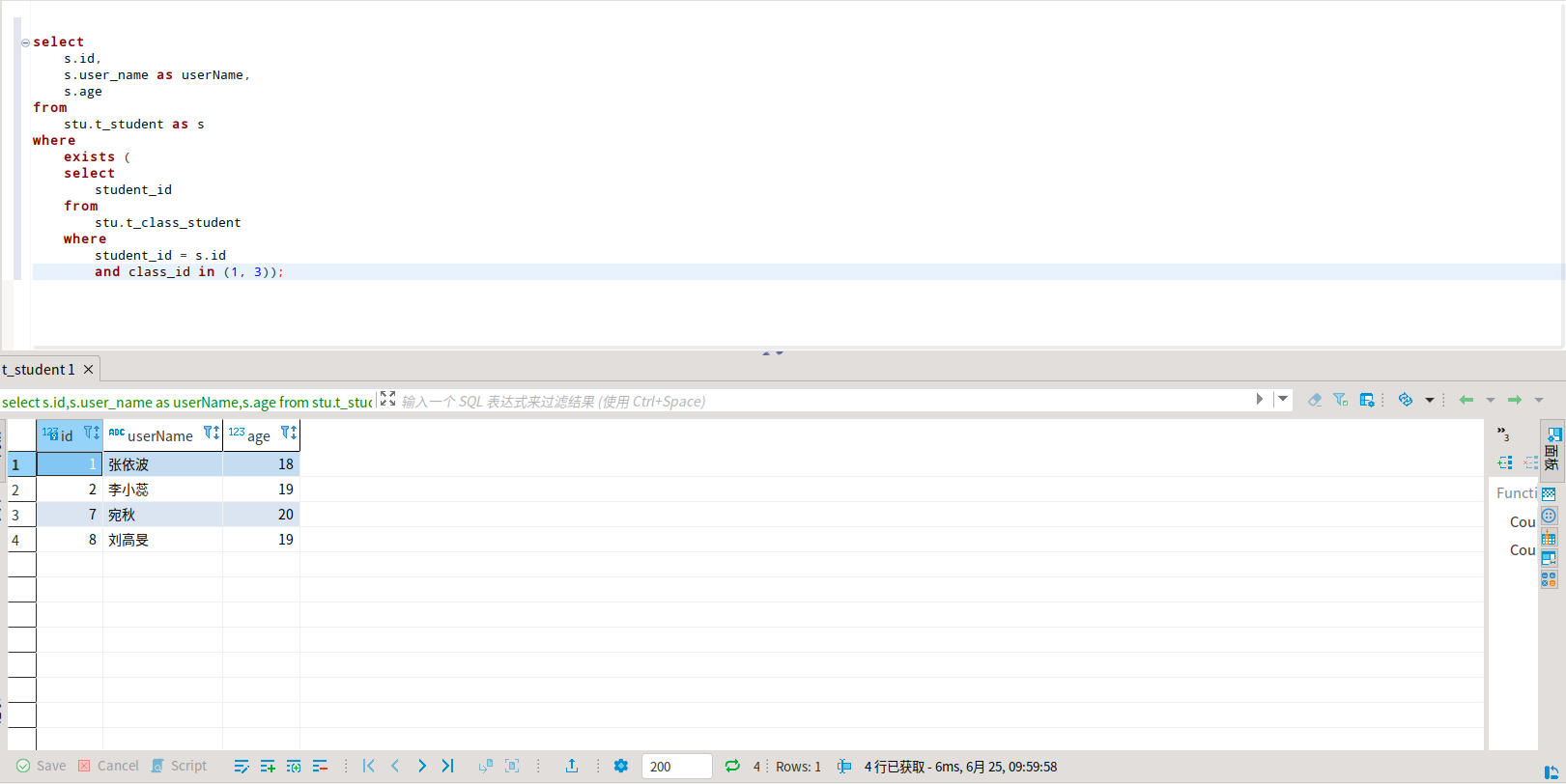Click the Cancel button
This screenshot has height=784, width=1566.
[x=108, y=766]
